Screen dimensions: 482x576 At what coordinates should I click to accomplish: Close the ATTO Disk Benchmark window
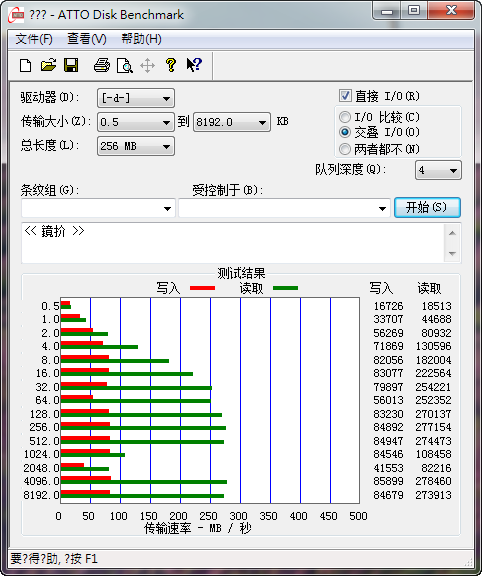(x=450, y=11)
